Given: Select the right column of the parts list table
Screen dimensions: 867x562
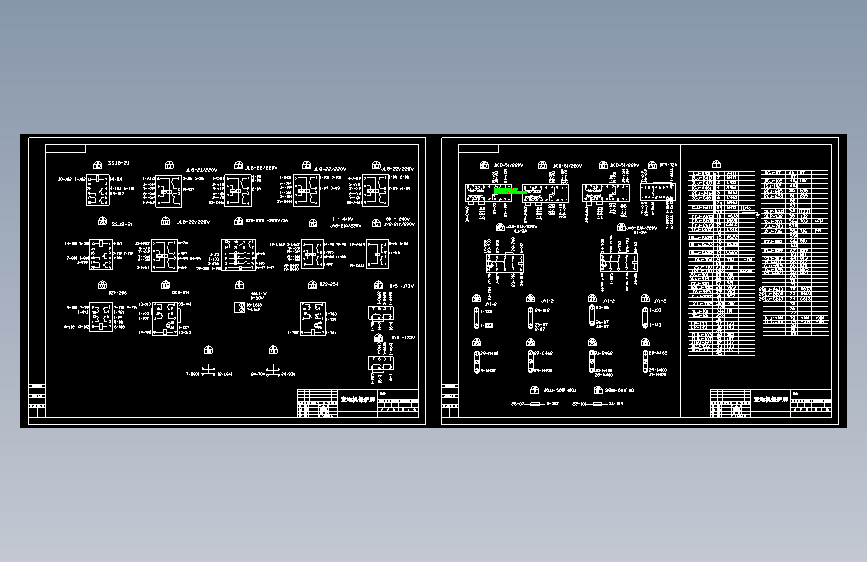Looking at the screenshot, I should [795, 253].
